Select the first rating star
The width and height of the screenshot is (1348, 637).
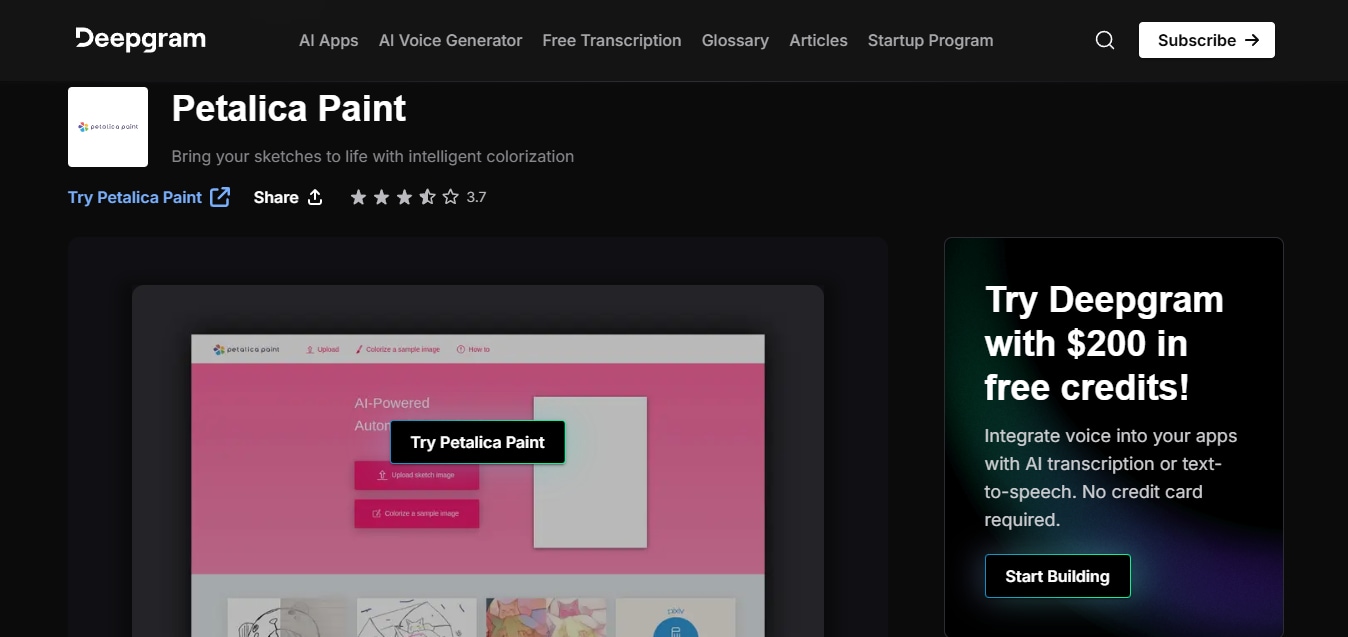tap(358, 197)
